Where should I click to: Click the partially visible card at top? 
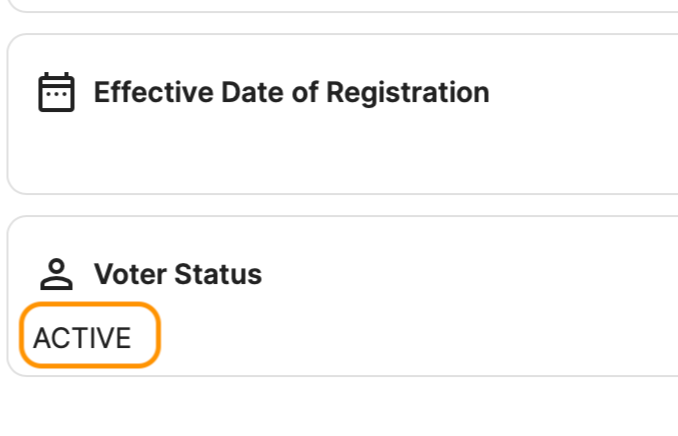click(342, 6)
